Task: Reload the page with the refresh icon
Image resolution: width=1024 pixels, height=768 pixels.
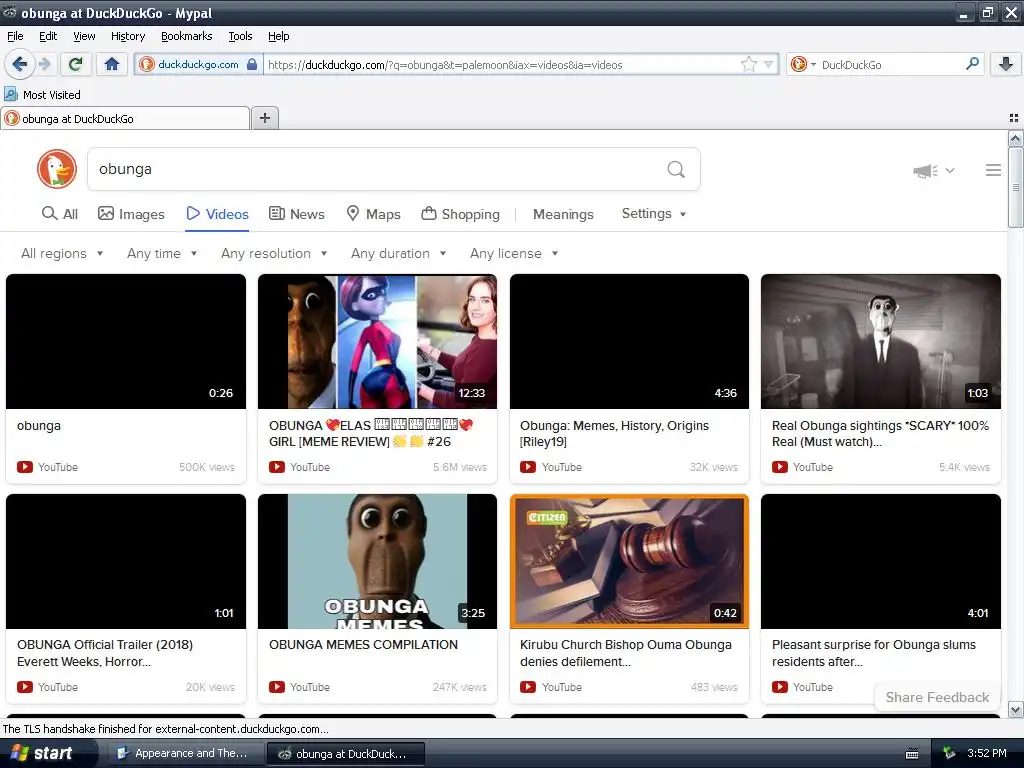Action: (x=76, y=64)
